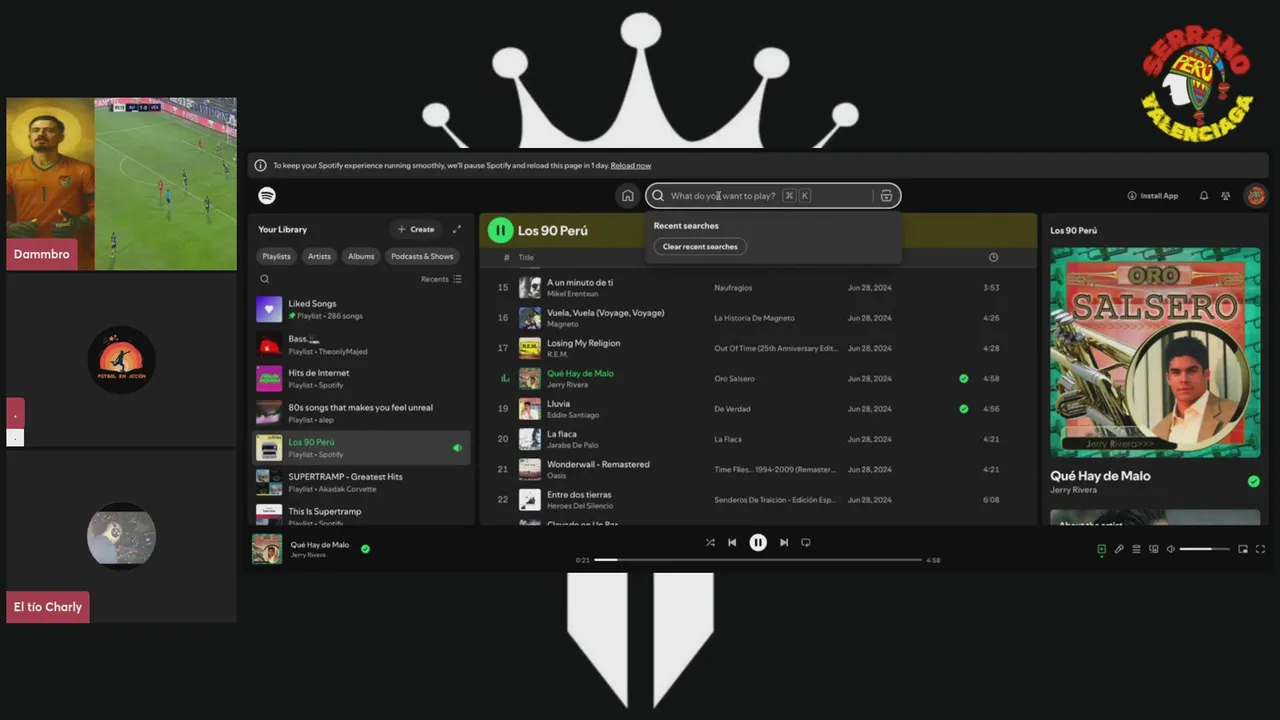The width and height of the screenshot is (1280, 720).
Task: Toggle saved checkmark for Qué Hay de Malo row
Action: pos(964,379)
